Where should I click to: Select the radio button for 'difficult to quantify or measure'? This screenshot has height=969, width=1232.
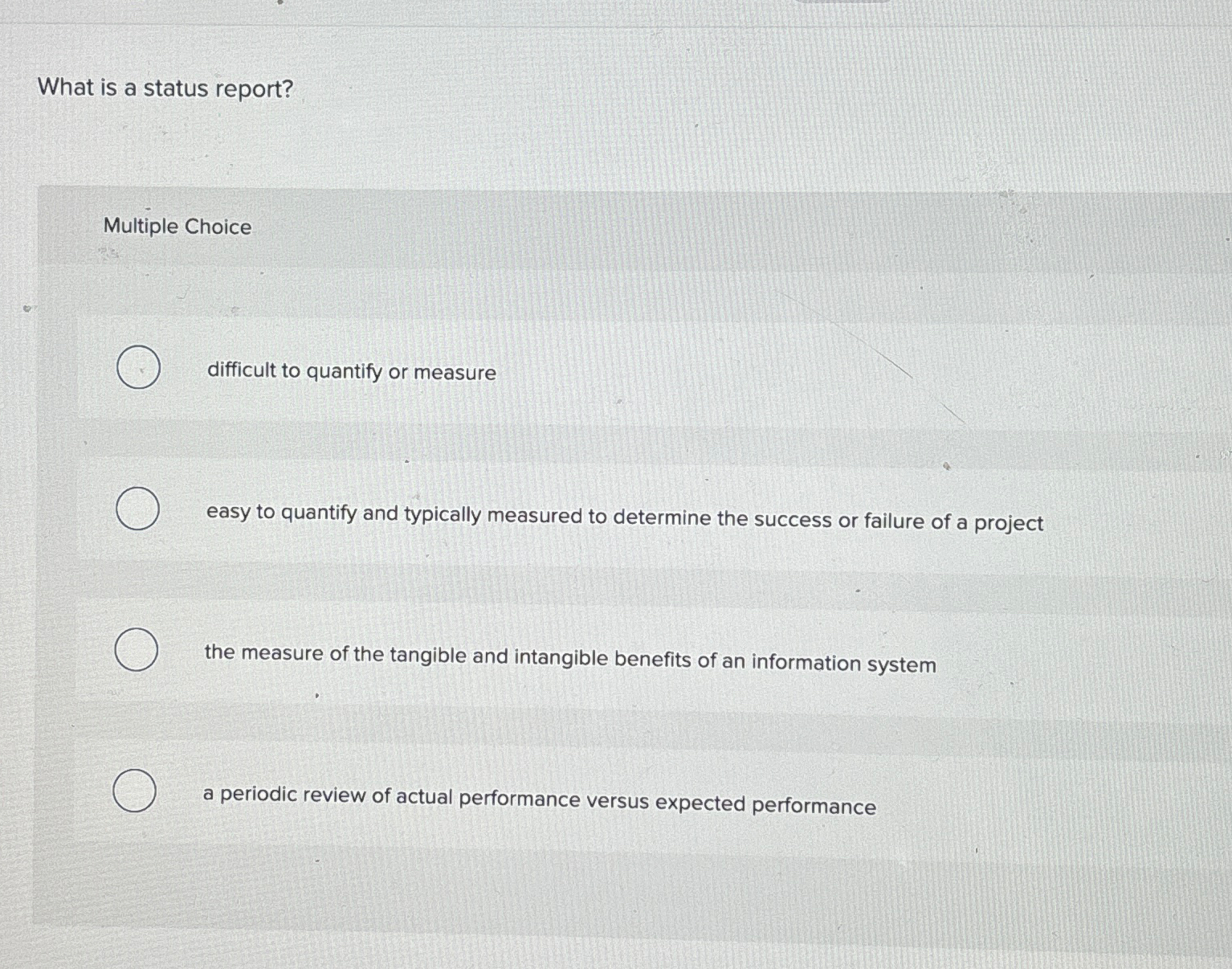coord(138,369)
